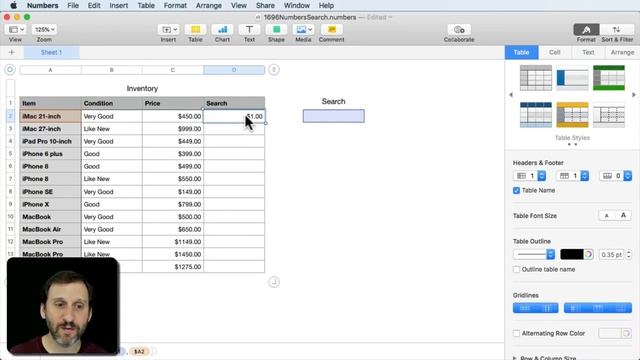Viewport: 640px width, 360px height.
Task: Add a text box with Text icon
Action: [249, 30]
